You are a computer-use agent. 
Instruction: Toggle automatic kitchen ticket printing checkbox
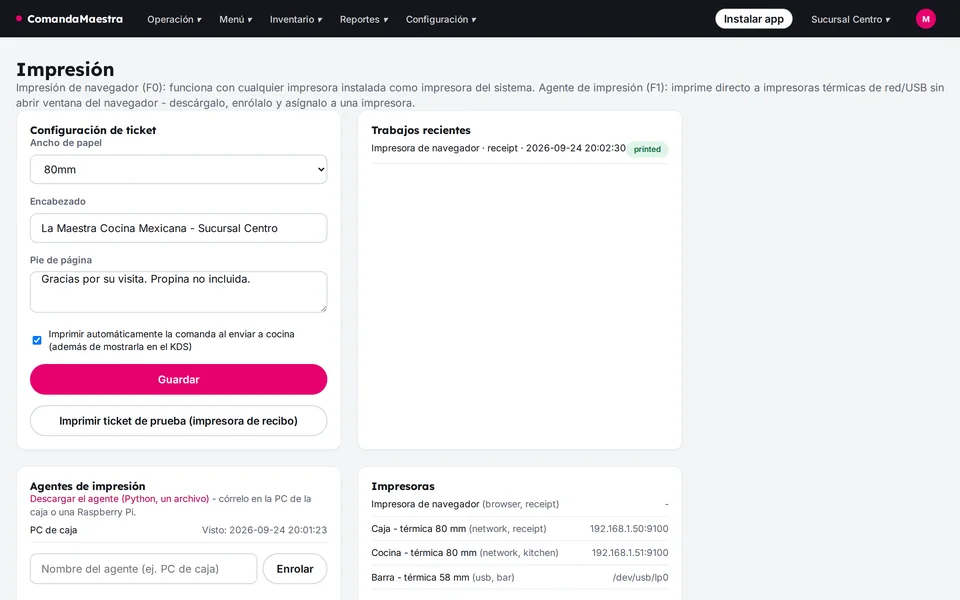37,340
